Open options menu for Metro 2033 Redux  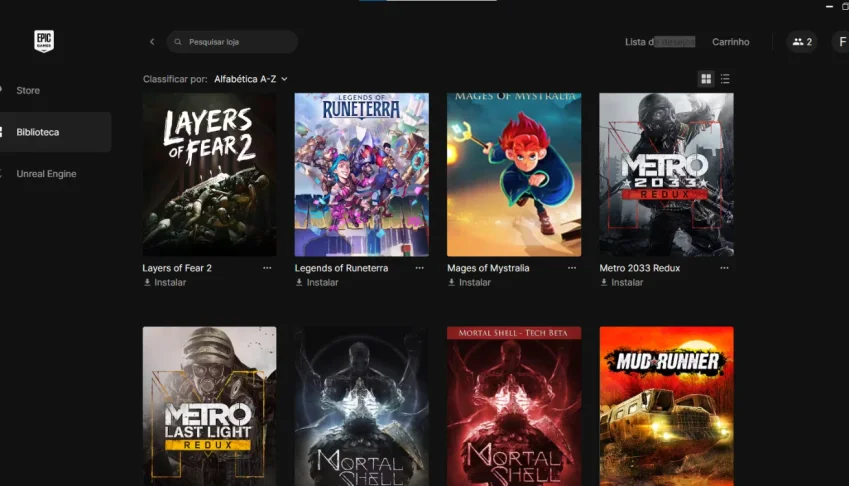pos(724,268)
